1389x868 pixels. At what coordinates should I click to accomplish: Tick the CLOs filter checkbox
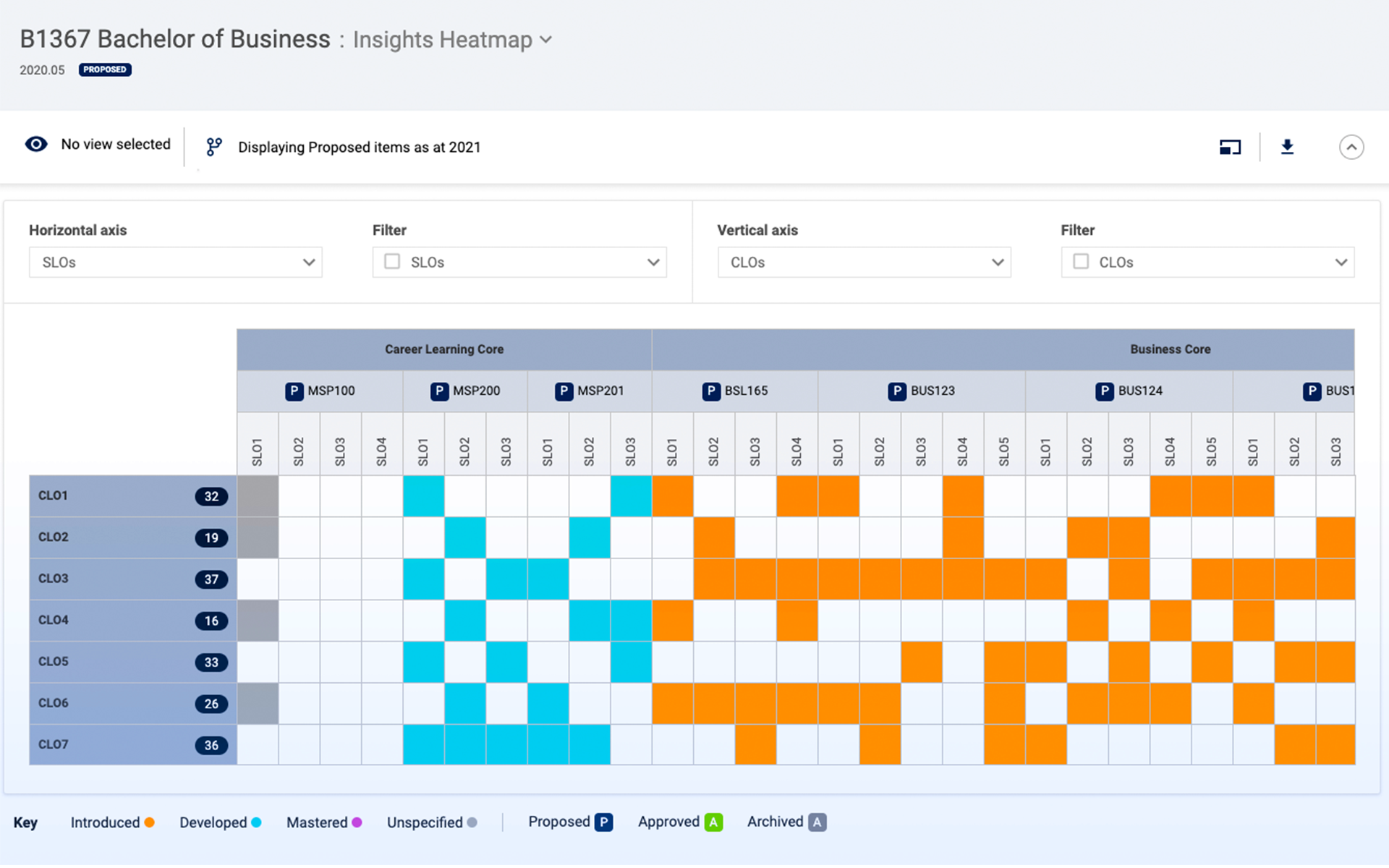(1081, 261)
